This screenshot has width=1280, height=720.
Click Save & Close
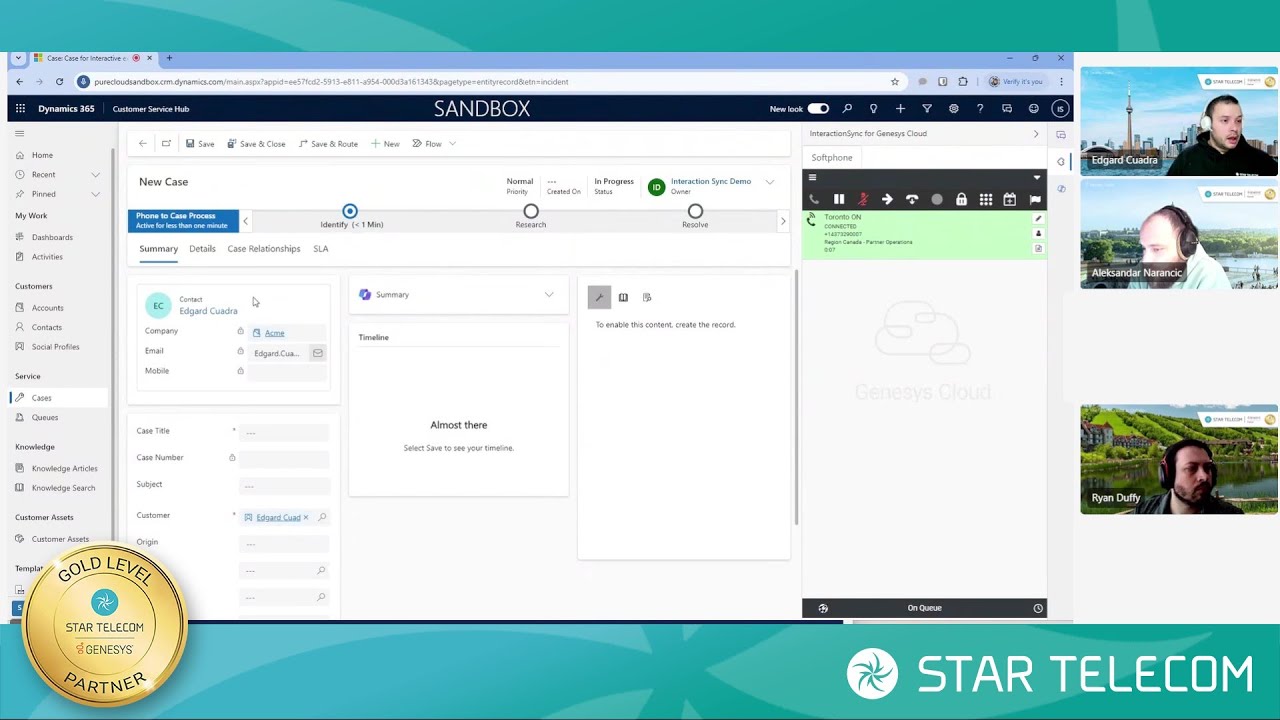click(x=256, y=144)
